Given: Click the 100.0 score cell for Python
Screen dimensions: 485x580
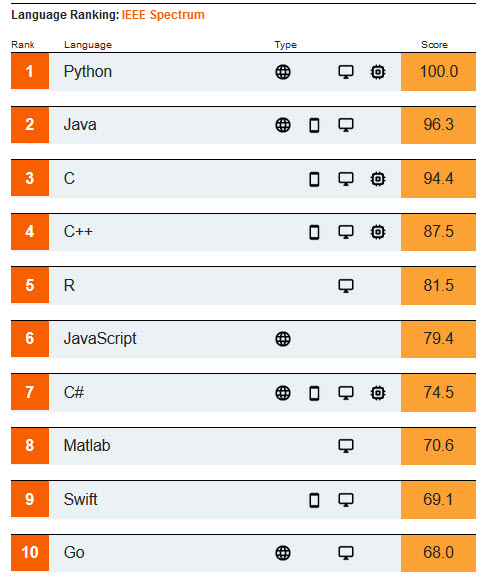Looking at the screenshot, I should tap(438, 72).
